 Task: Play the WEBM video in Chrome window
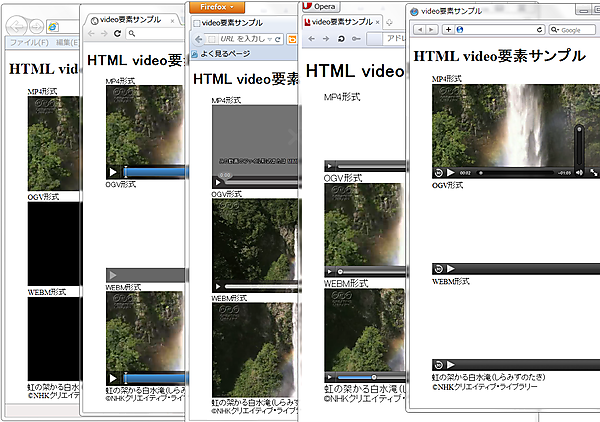pos(113,378)
